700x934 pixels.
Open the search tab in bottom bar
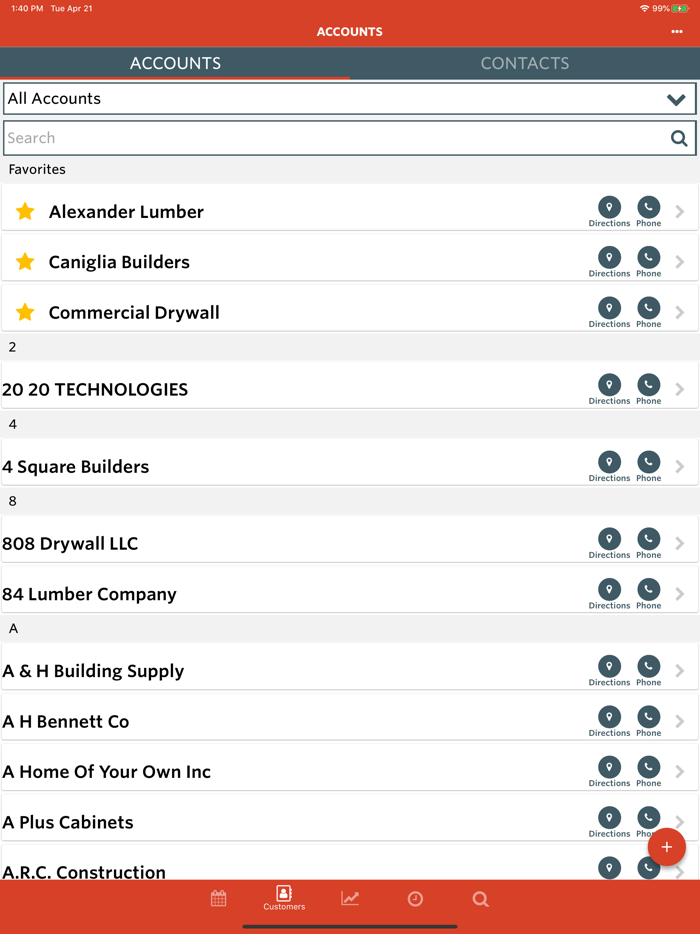coord(481,898)
